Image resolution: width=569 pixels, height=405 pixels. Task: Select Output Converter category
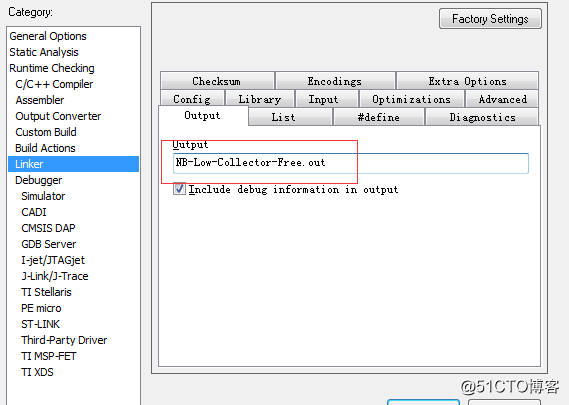point(58,116)
